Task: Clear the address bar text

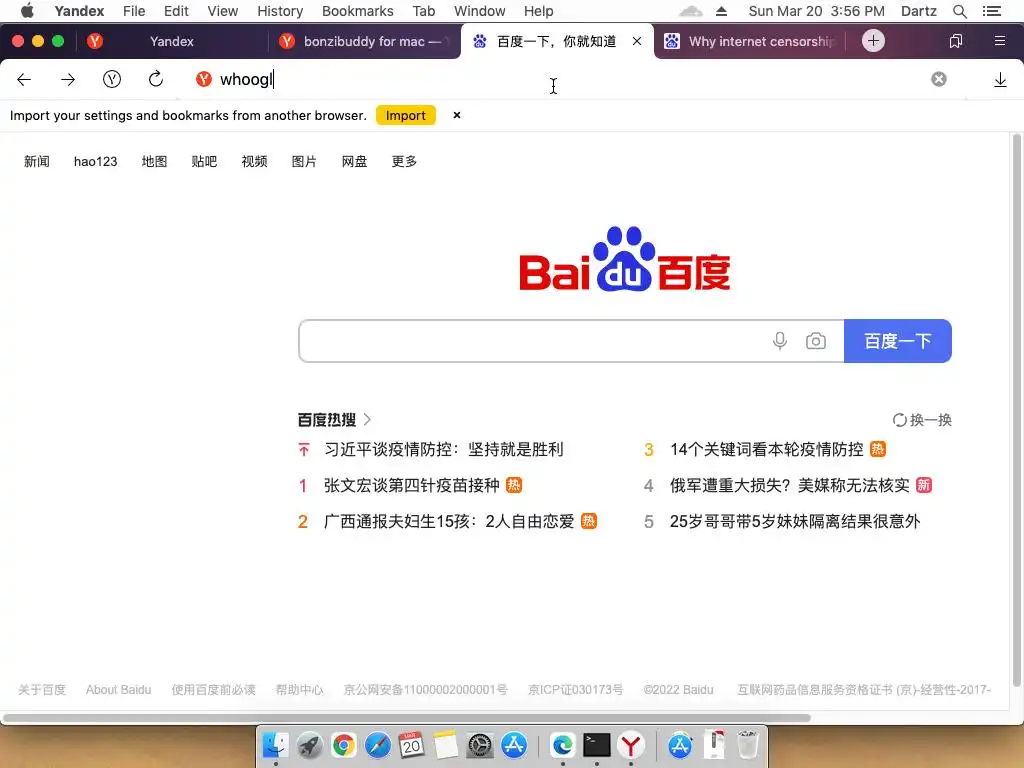Action: point(938,79)
